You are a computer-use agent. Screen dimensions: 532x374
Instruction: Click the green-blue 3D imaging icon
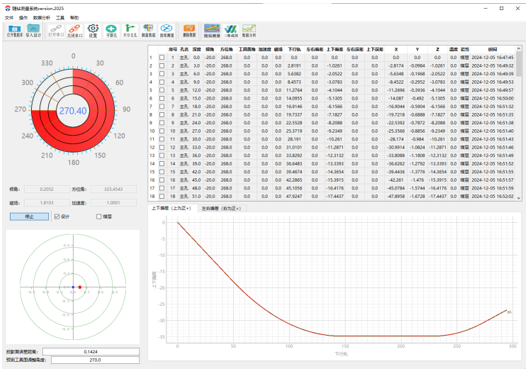[x=231, y=31]
